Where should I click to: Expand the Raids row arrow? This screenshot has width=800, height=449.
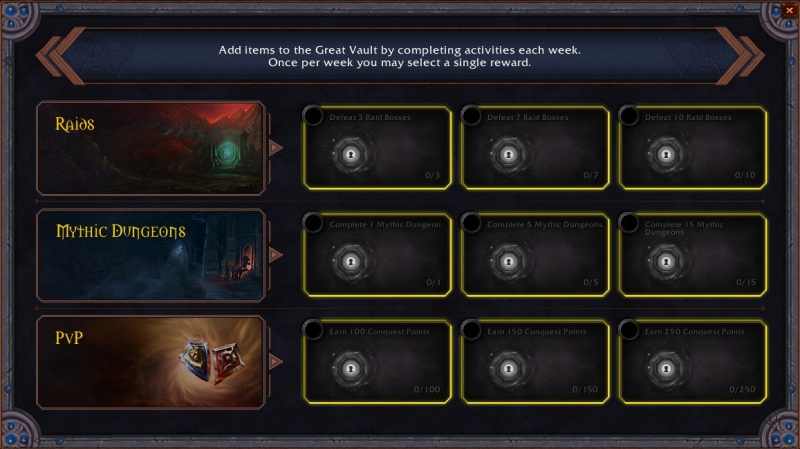coord(276,148)
